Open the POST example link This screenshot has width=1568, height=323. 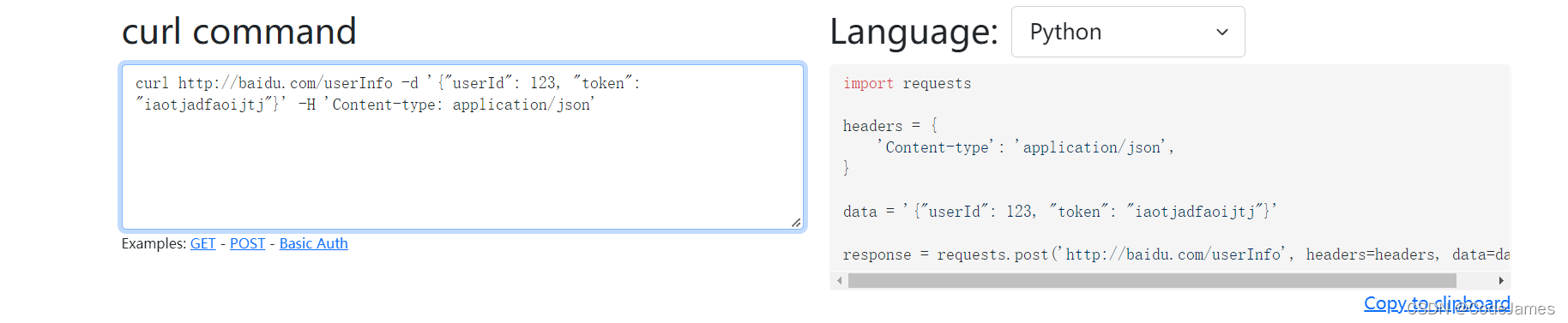click(247, 243)
